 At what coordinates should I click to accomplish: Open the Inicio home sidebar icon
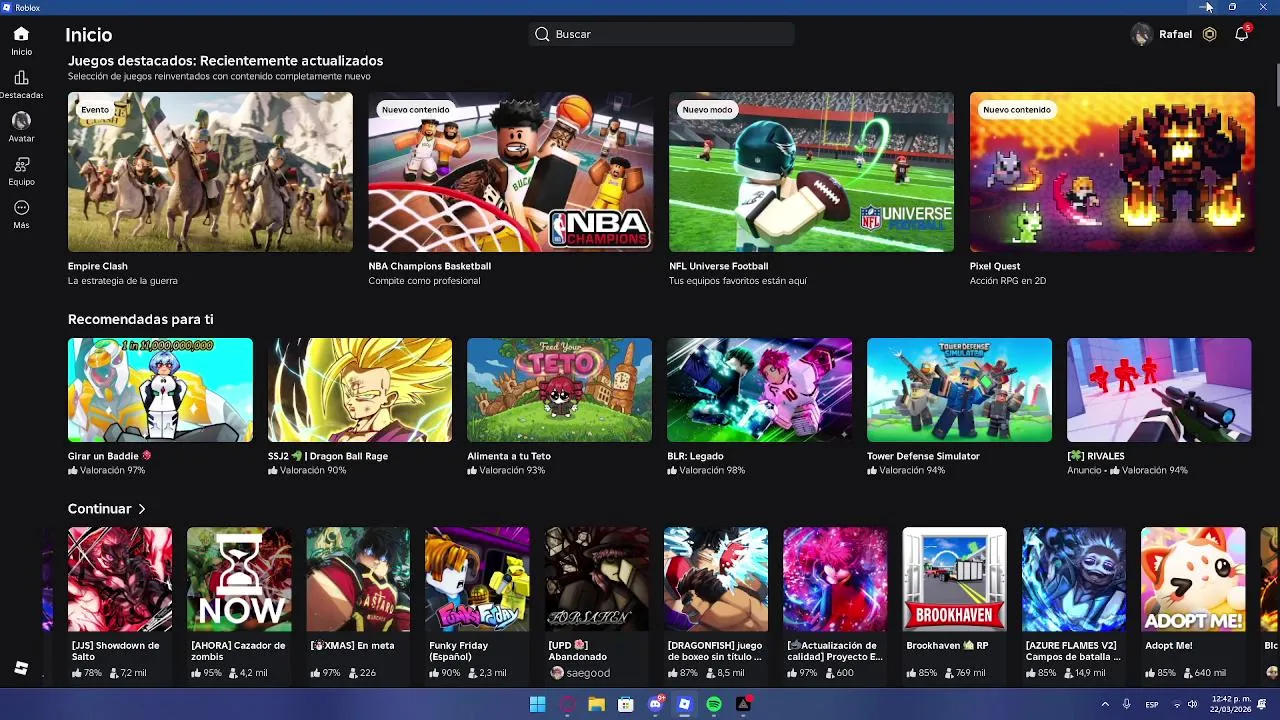[21, 34]
